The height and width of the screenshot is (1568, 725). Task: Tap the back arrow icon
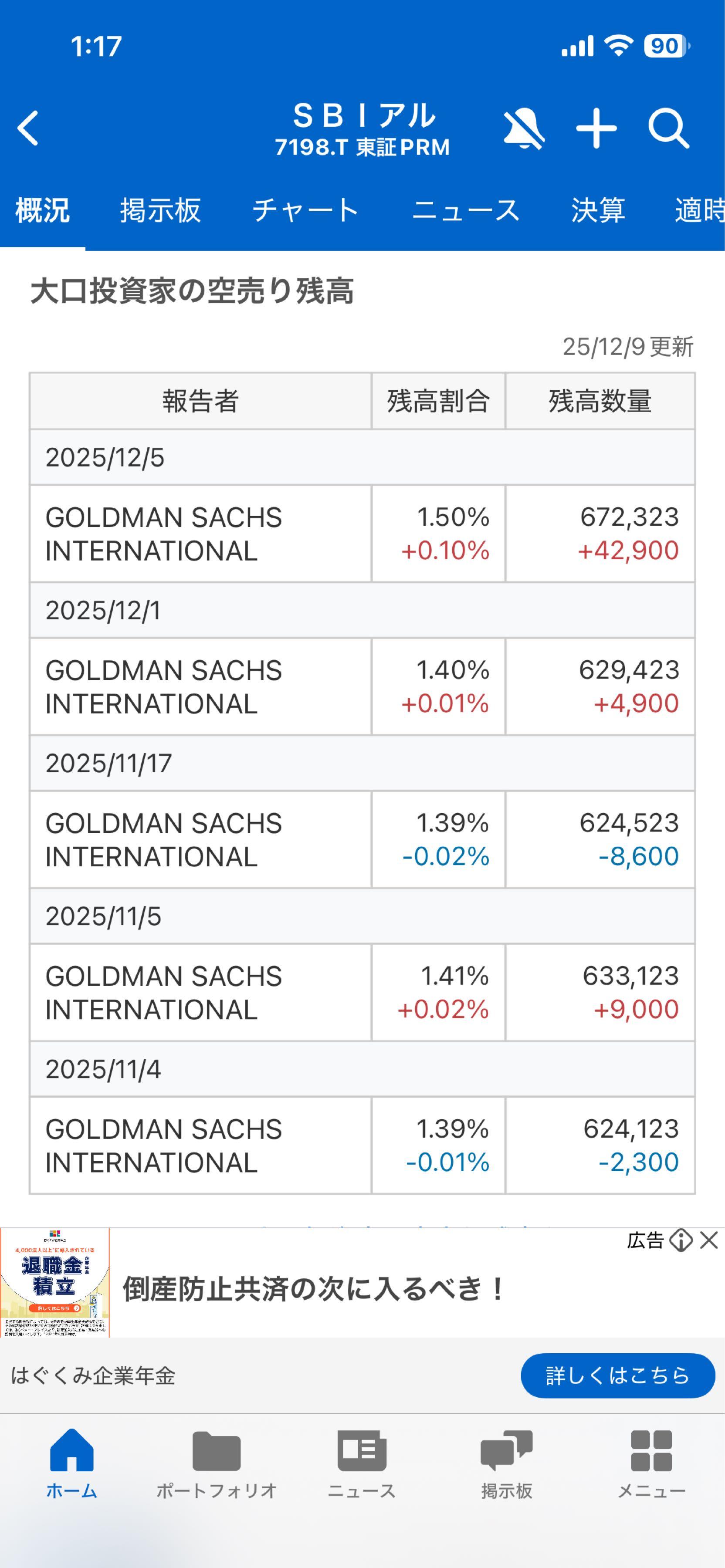pyautogui.click(x=28, y=128)
